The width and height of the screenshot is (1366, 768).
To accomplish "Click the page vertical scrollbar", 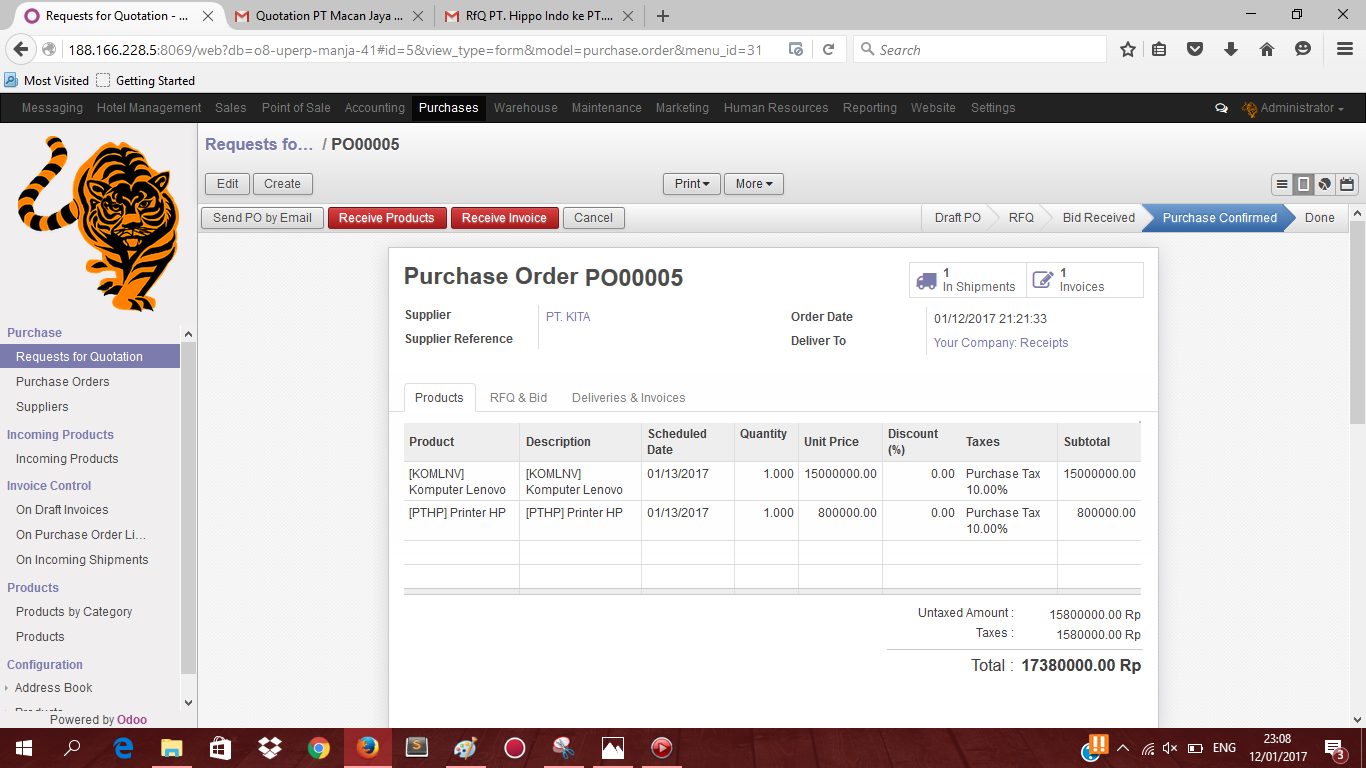I will tap(1357, 322).
